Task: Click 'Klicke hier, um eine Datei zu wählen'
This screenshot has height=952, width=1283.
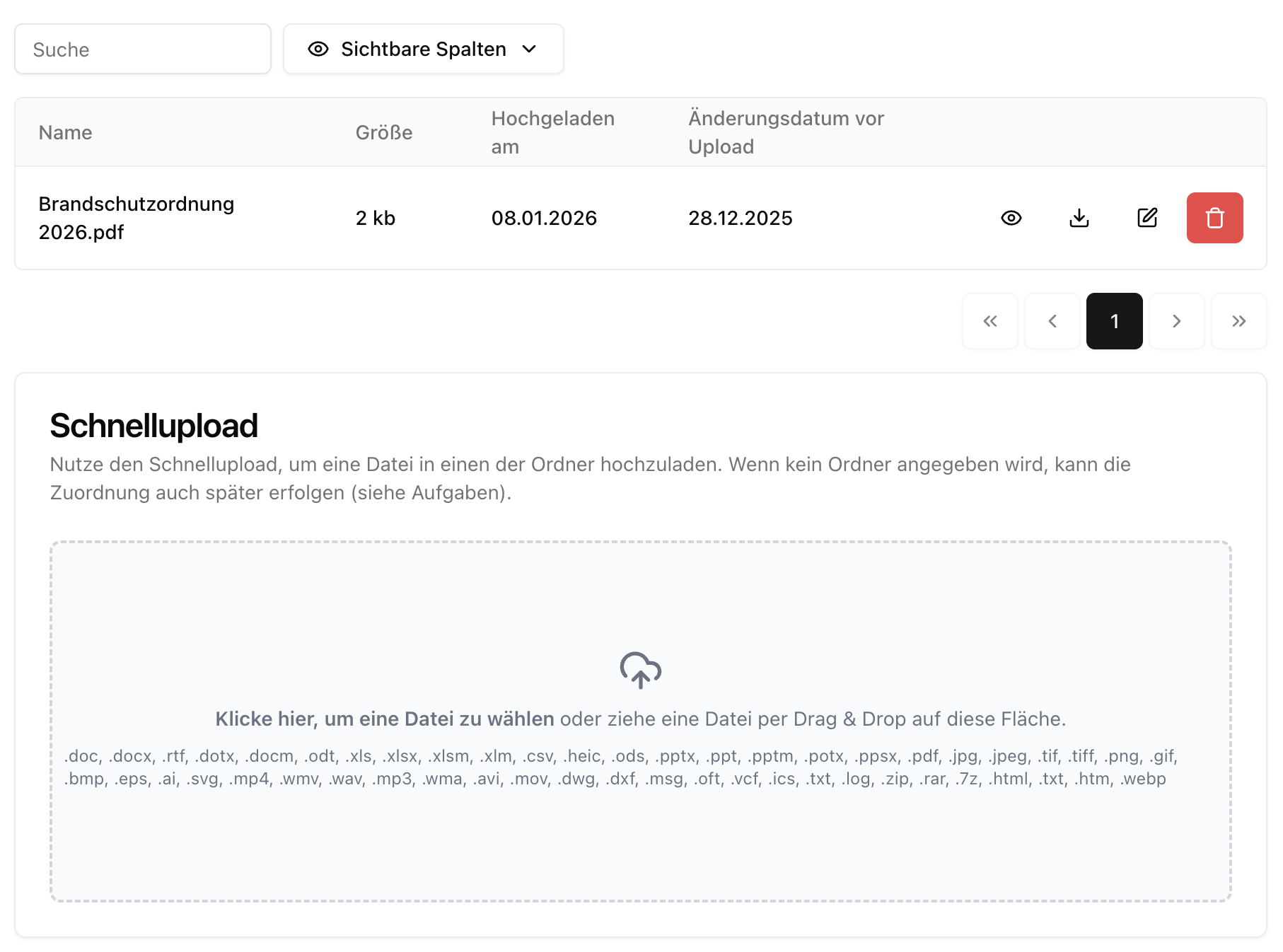Action: [385, 719]
